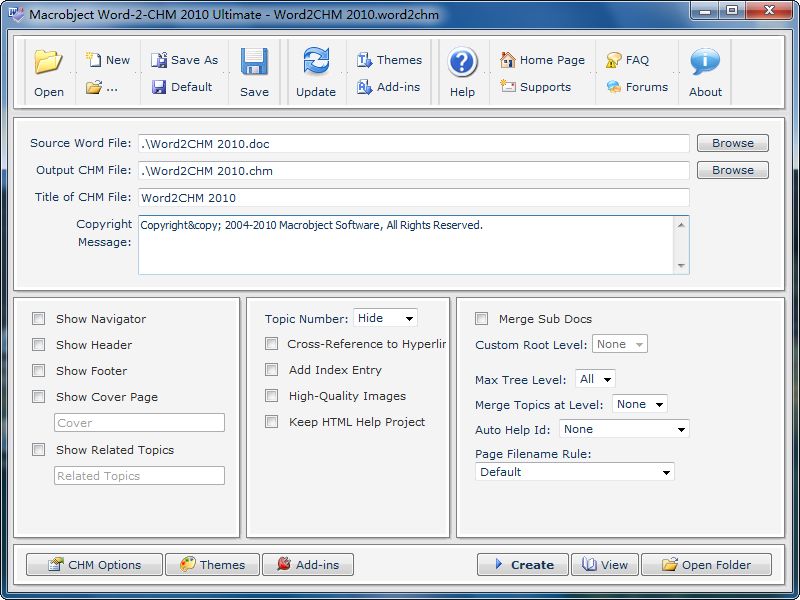
Task: Open recent files via the folder ellipsis icon
Action: tap(102, 87)
